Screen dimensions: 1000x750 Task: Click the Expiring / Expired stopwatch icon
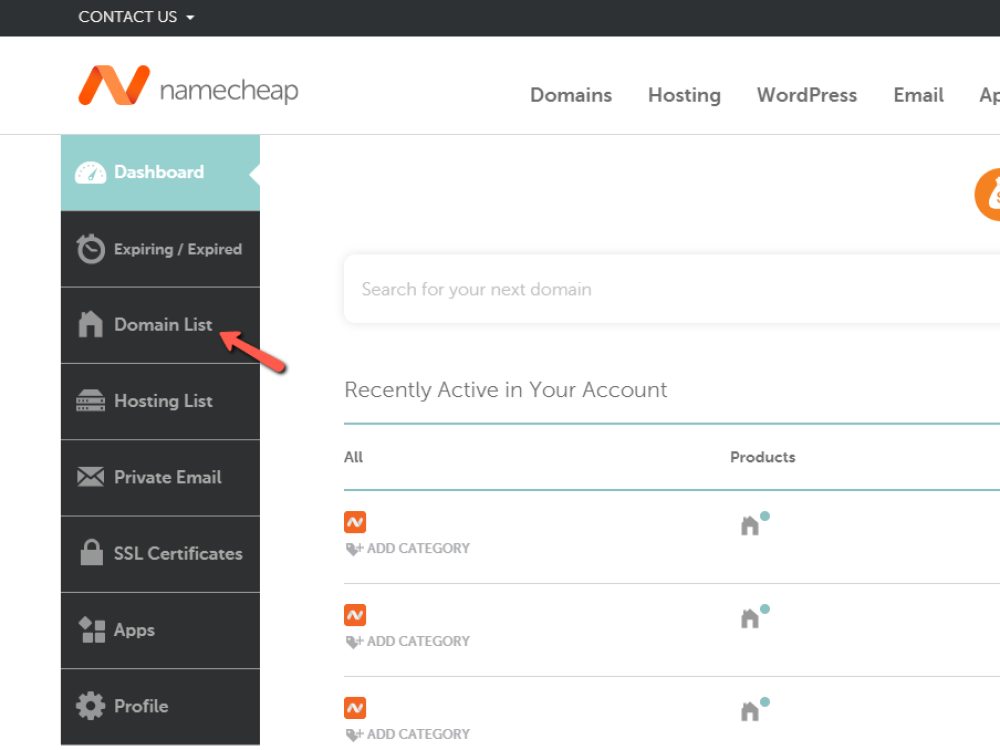[91, 249]
